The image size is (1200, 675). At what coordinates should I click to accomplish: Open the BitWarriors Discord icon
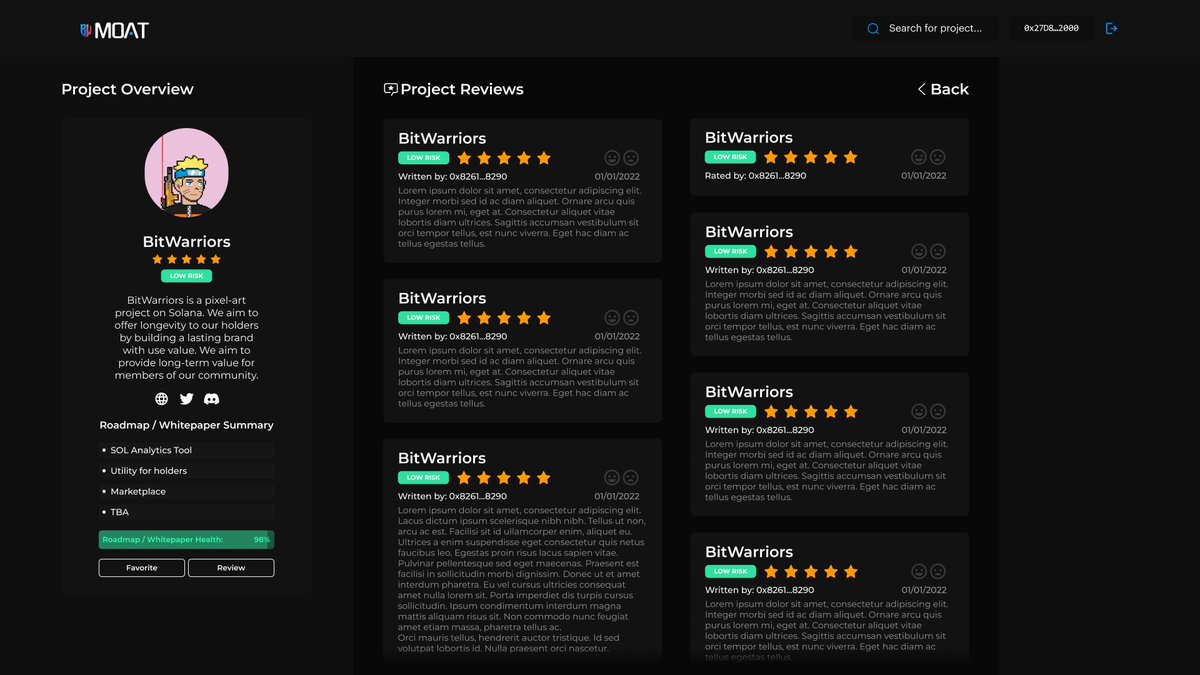pos(211,399)
